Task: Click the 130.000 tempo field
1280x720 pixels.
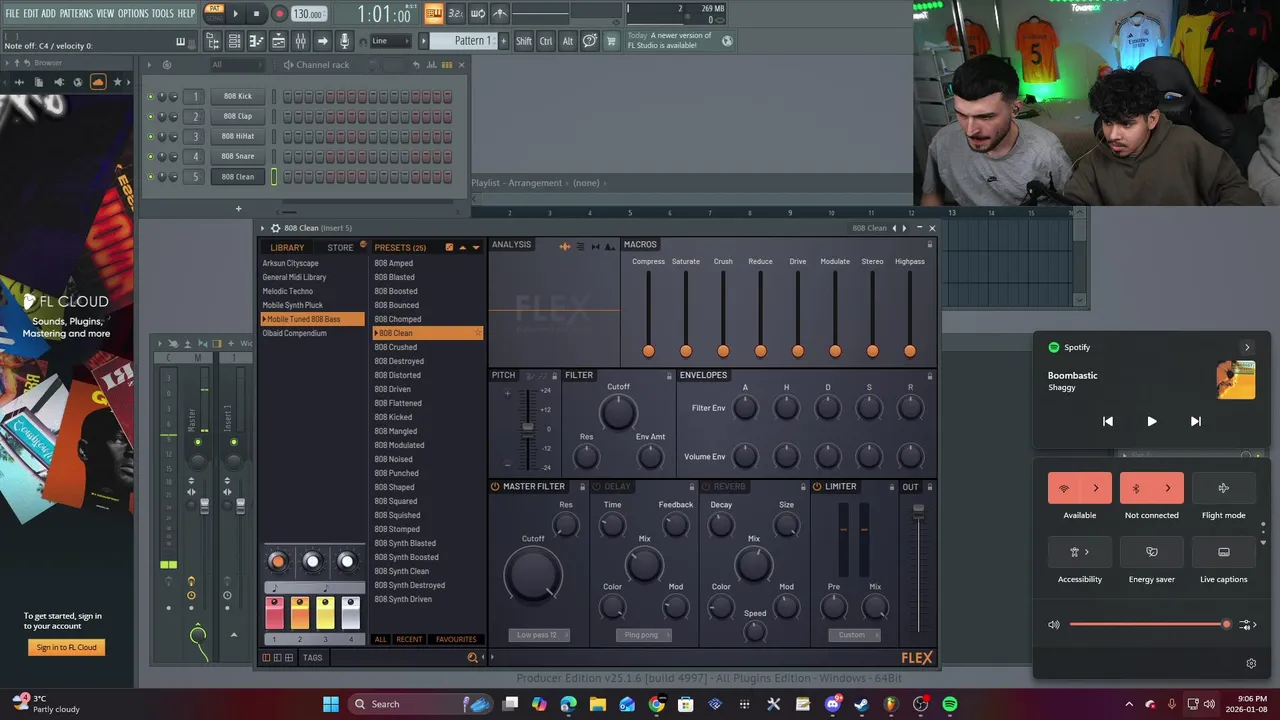Action: (308, 14)
